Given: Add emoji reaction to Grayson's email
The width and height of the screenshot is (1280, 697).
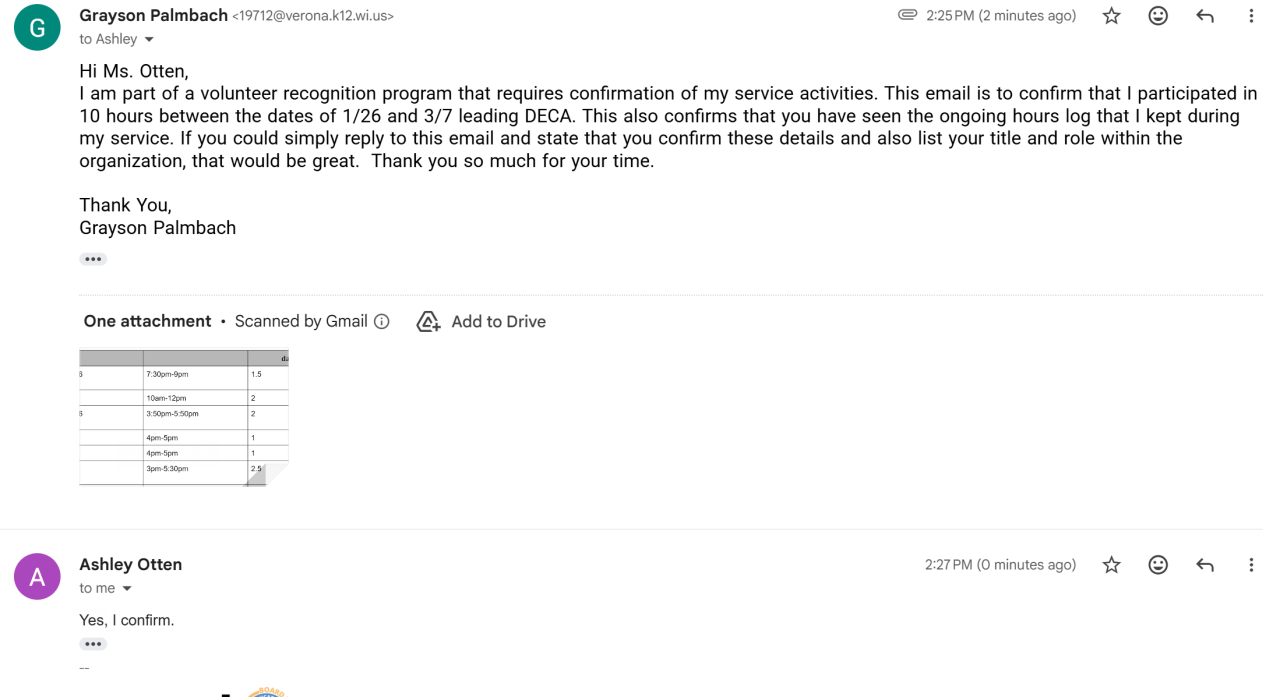Looking at the screenshot, I should (1158, 16).
